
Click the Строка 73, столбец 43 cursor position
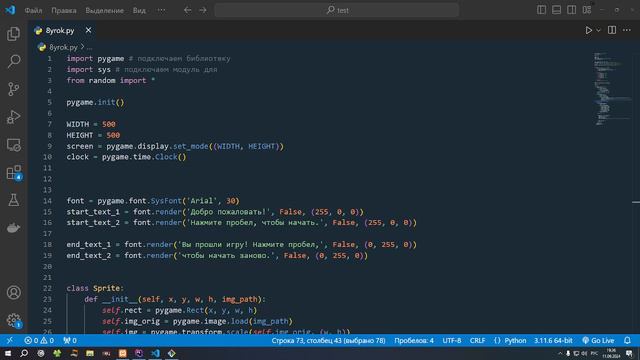pyautogui.click(x=329, y=340)
